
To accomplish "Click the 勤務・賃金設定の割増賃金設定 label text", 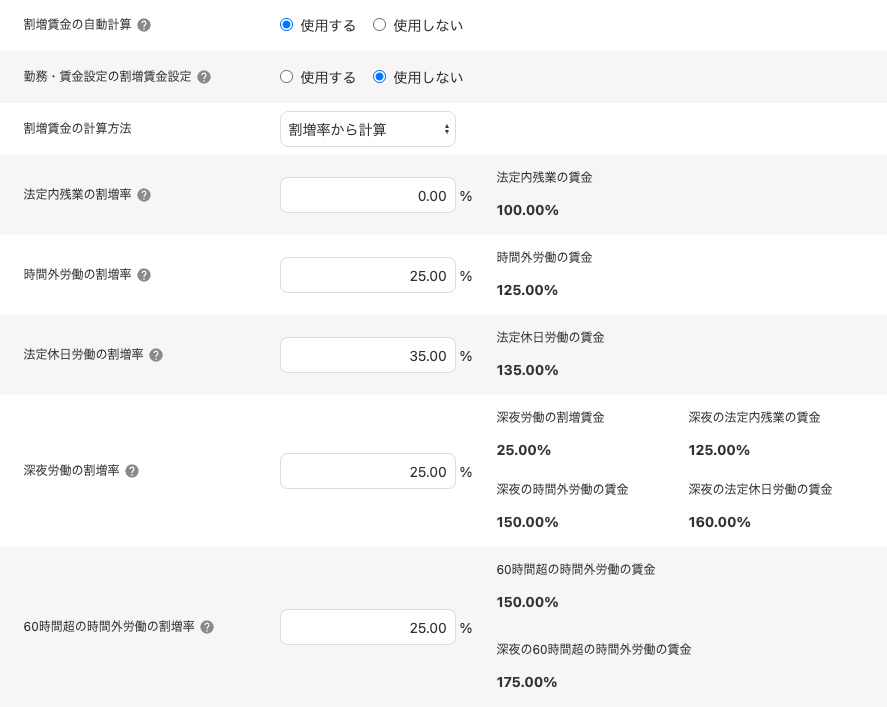I will pyautogui.click(x=107, y=76).
